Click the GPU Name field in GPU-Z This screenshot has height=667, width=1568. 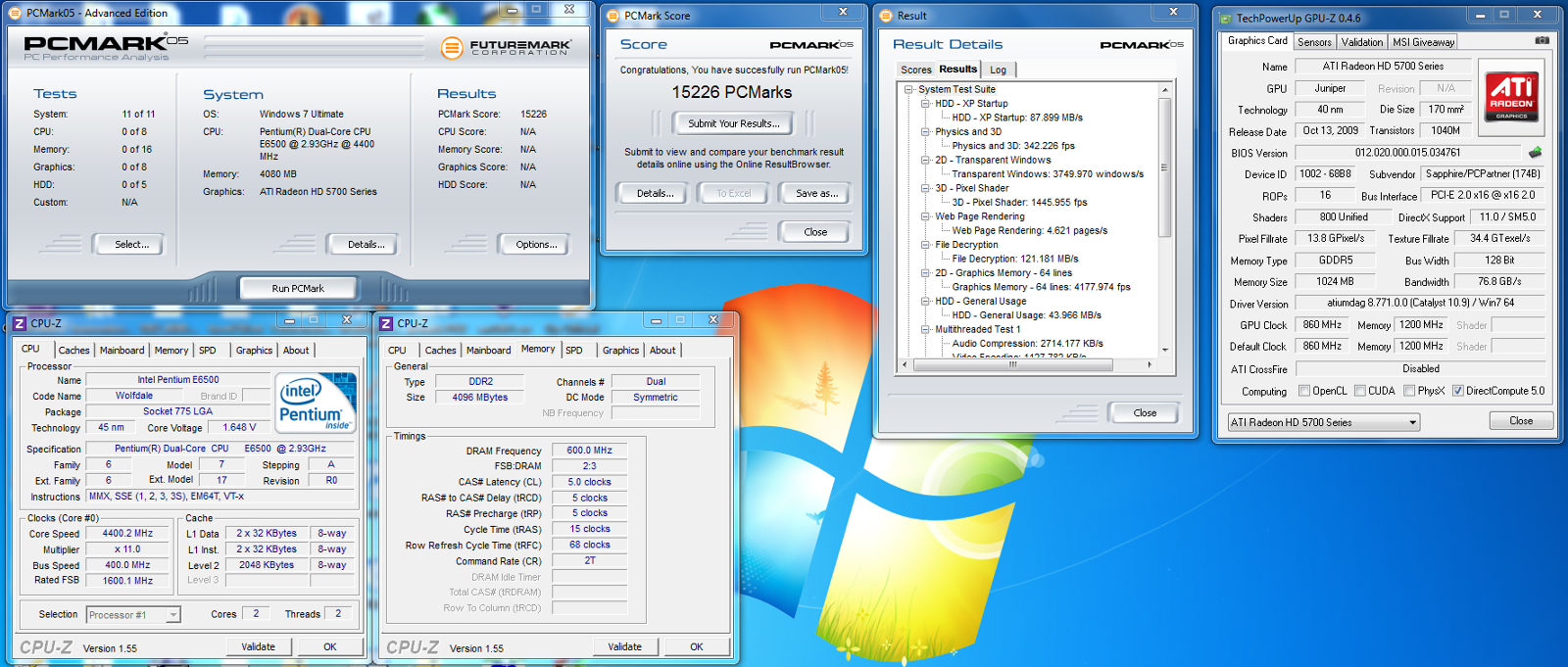coord(1383,67)
